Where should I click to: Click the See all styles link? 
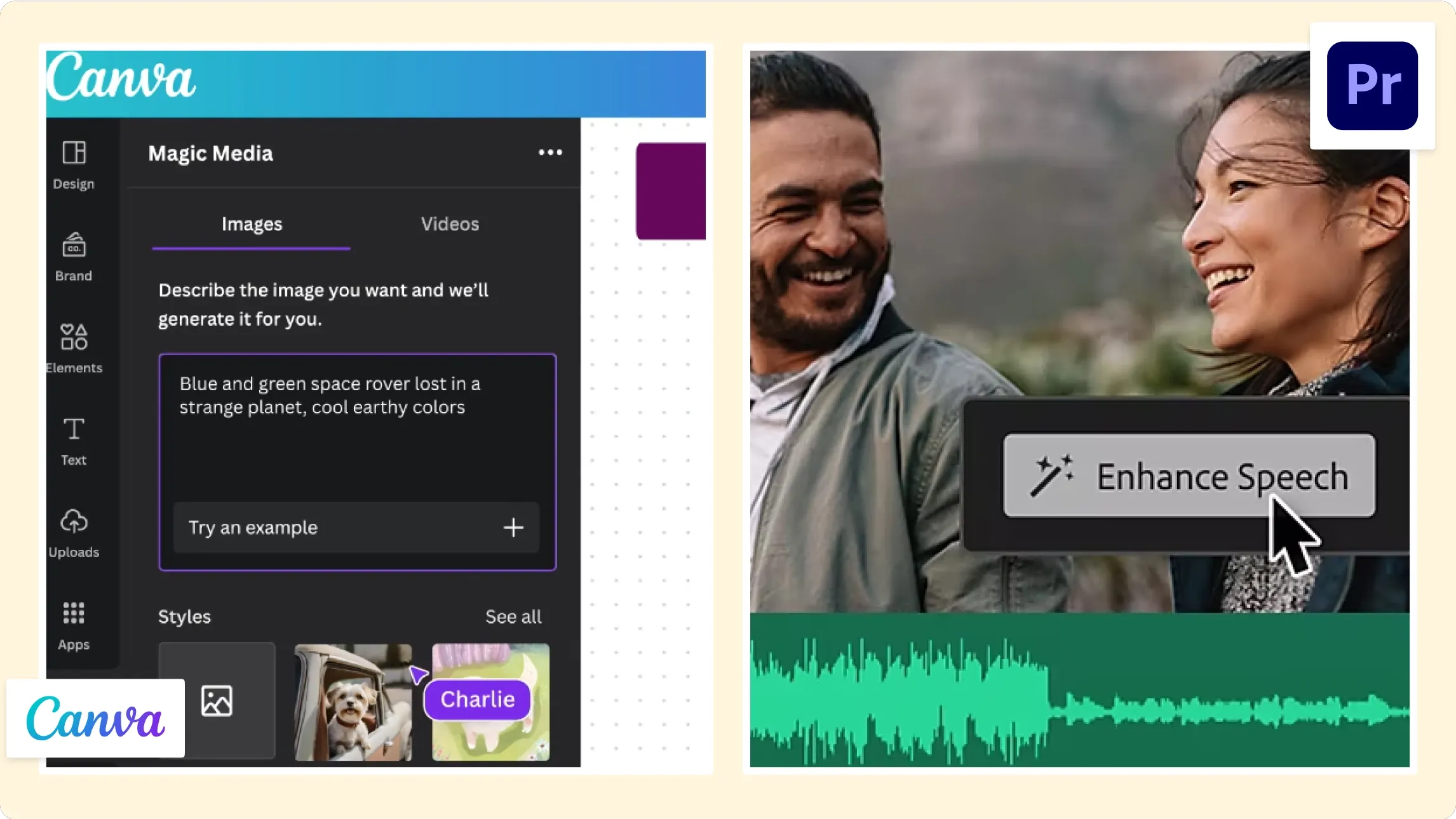tap(513, 616)
